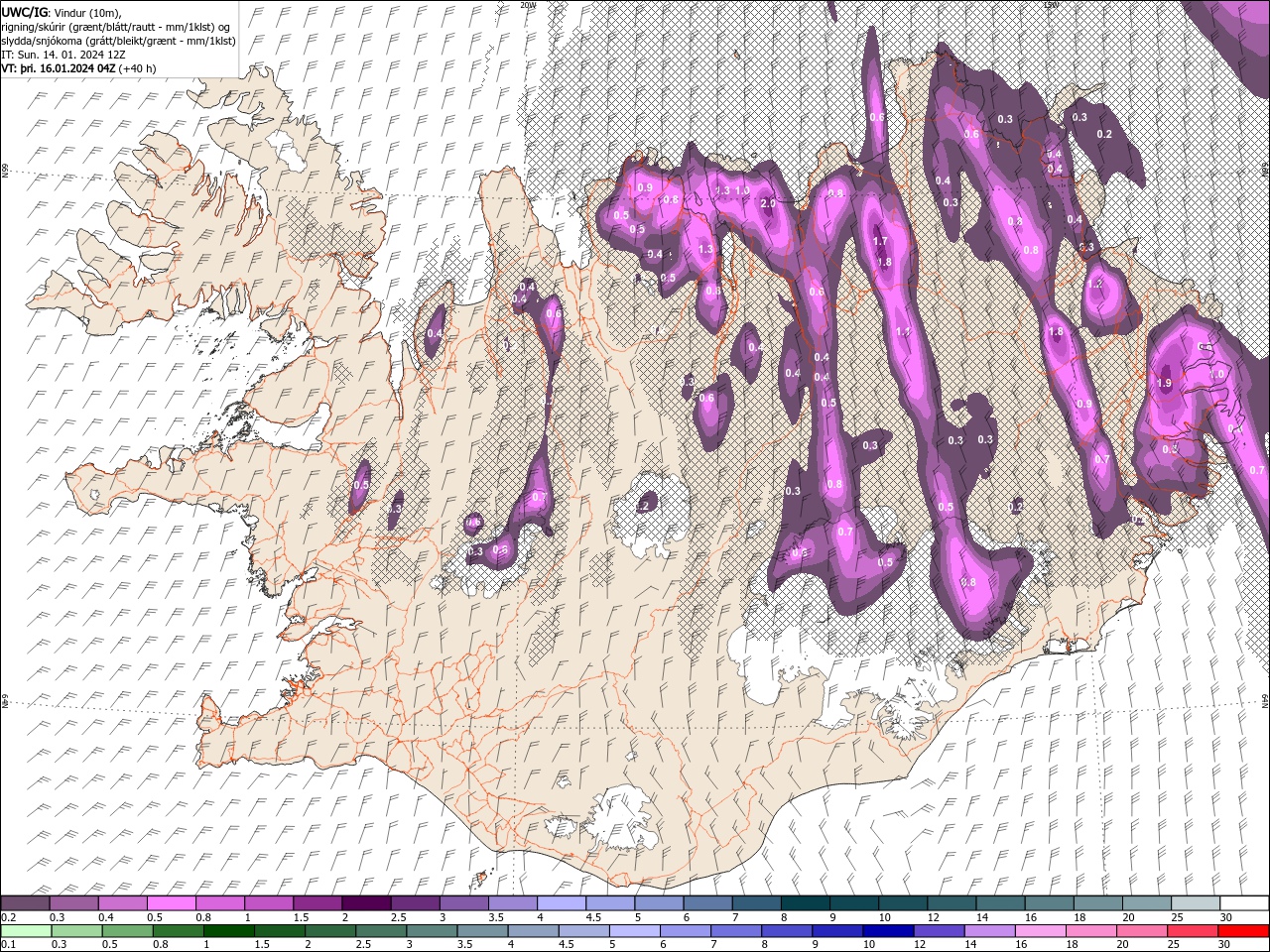
Task: Pick the light lavender 4 snow legend swatch
Action: coord(561,903)
